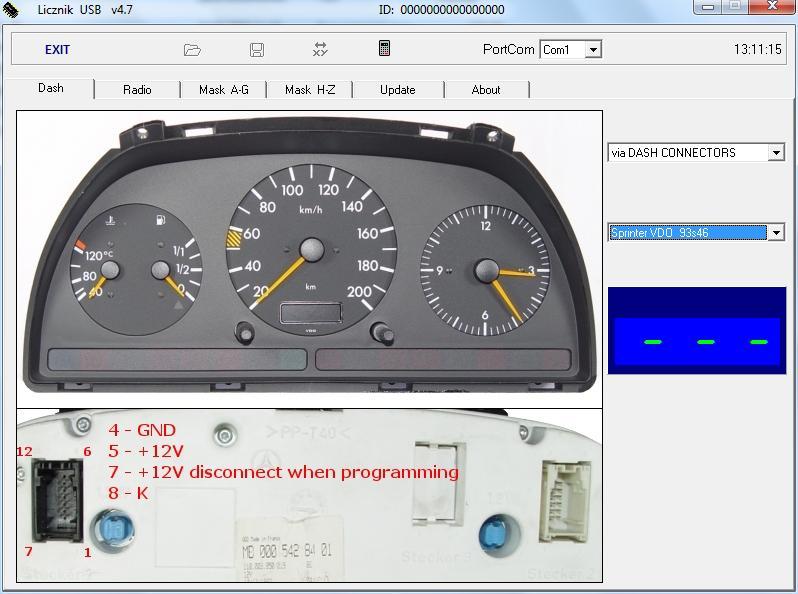Screen dimensions: 798x594
Task: Switch to the Radio tab
Action: pyautogui.click(x=137, y=90)
